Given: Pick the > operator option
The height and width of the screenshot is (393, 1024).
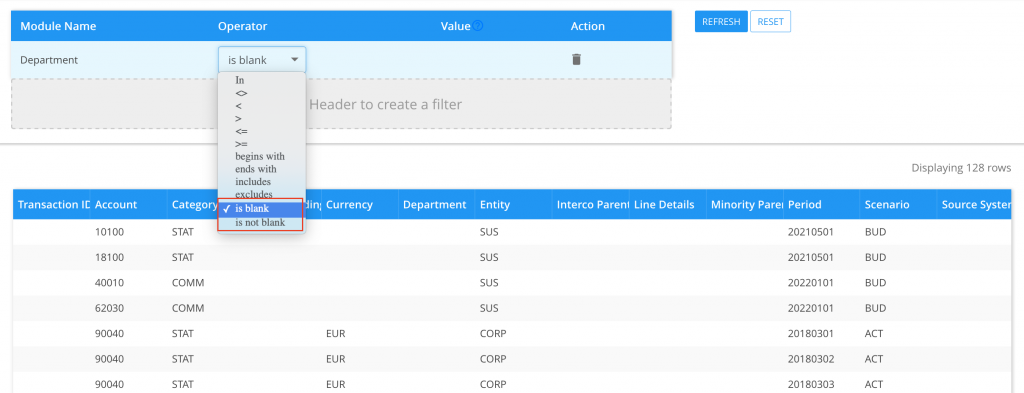Looking at the screenshot, I should point(238,119).
